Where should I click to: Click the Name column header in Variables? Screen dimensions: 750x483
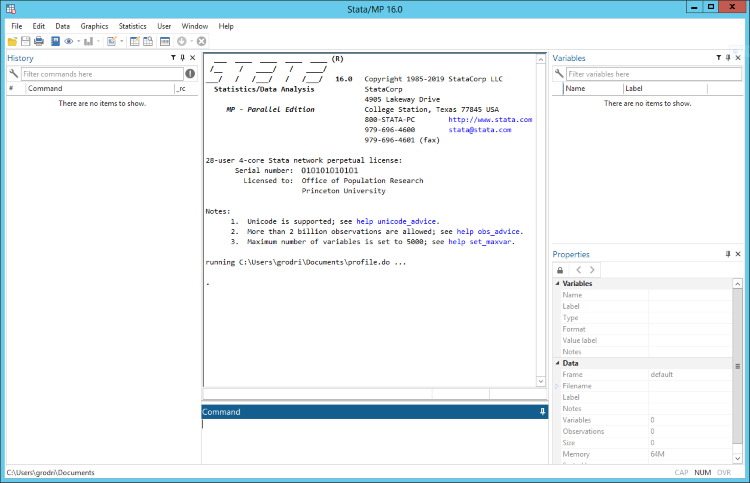pos(594,88)
